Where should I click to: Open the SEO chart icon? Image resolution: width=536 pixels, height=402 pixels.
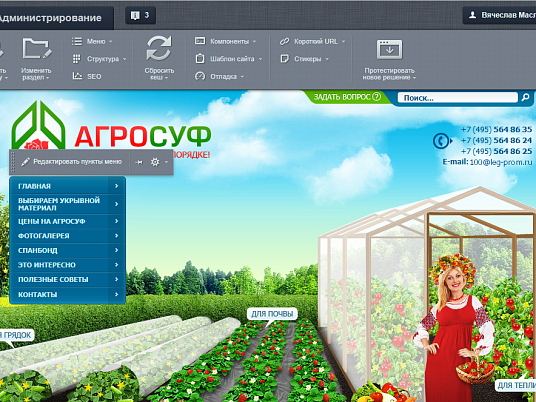click(x=77, y=76)
